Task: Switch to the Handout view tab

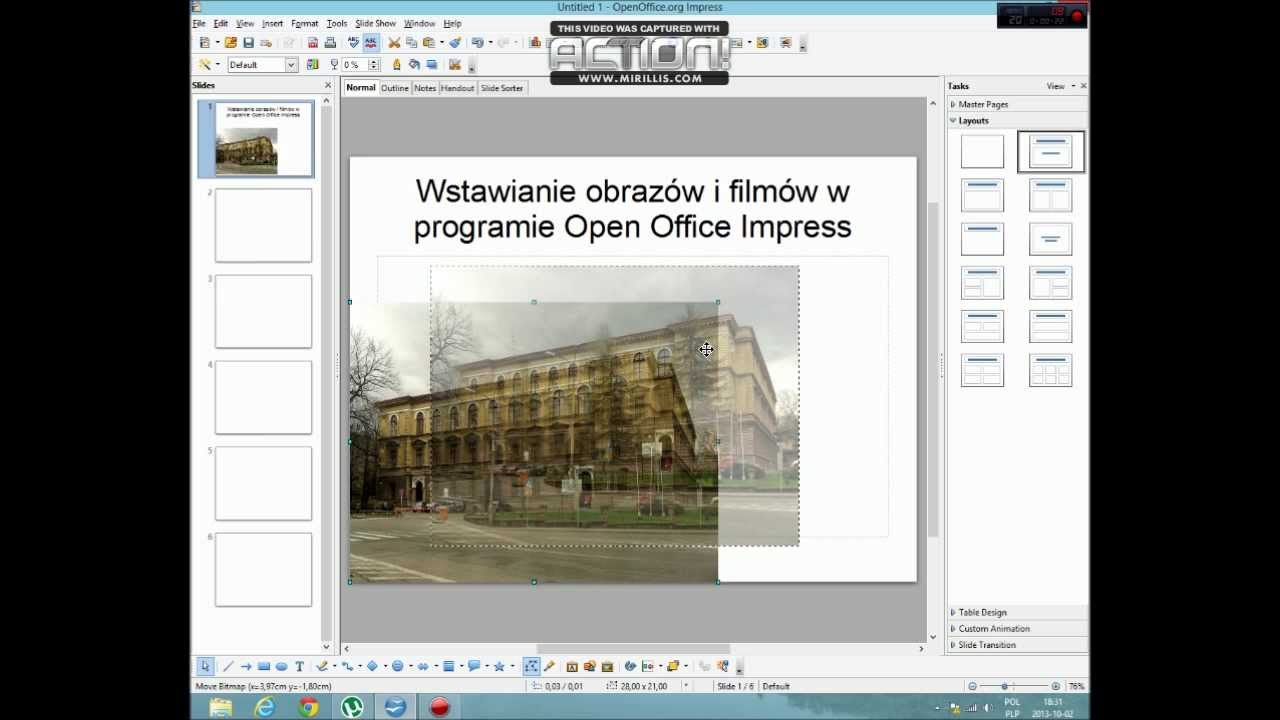Action: click(x=458, y=88)
